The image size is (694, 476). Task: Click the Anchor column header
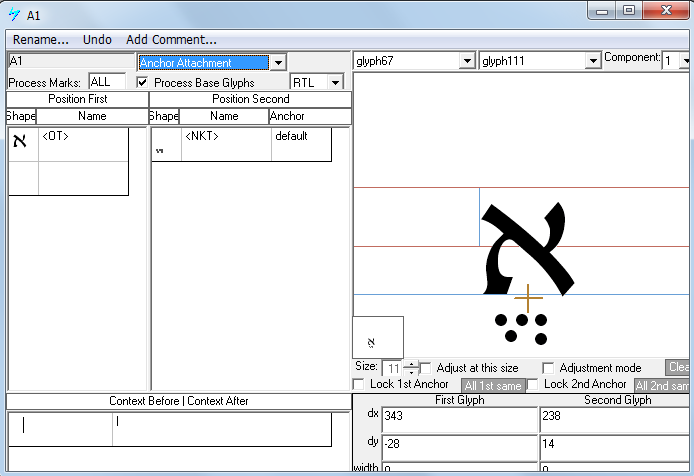click(x=310, y=116)
